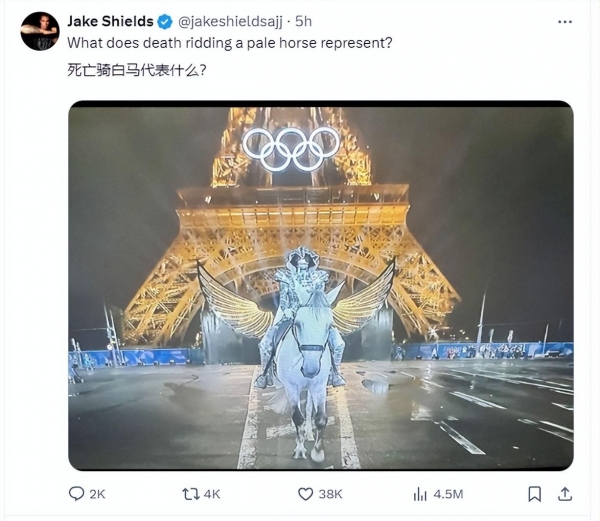
Task: Open the @jakeshieldsajj handle link
Action: tap(230, 22)
